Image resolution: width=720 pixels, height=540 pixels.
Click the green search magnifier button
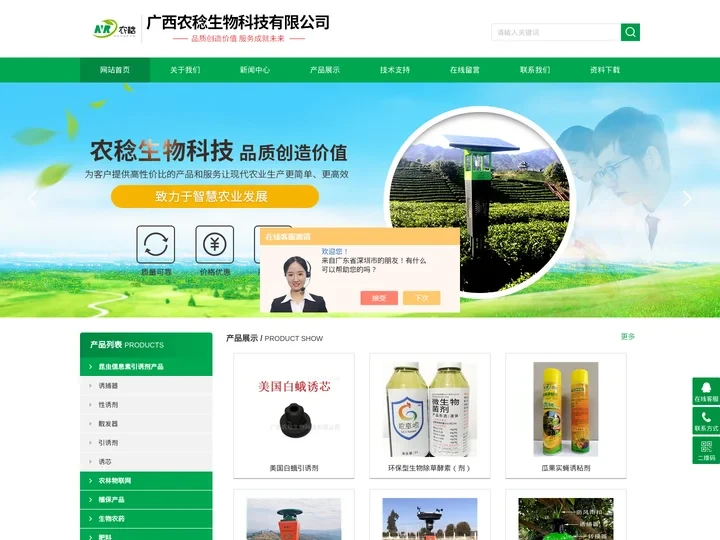[630, 32]
